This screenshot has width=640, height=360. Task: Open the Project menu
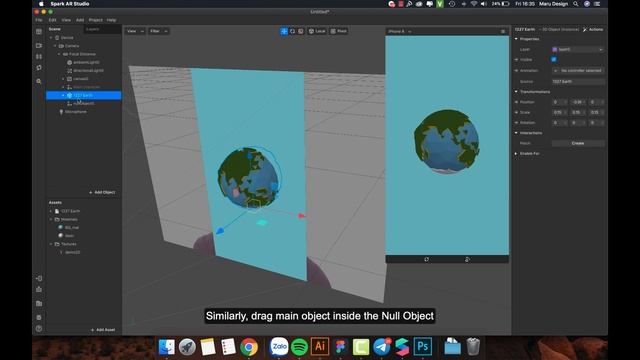pos(96,20)
